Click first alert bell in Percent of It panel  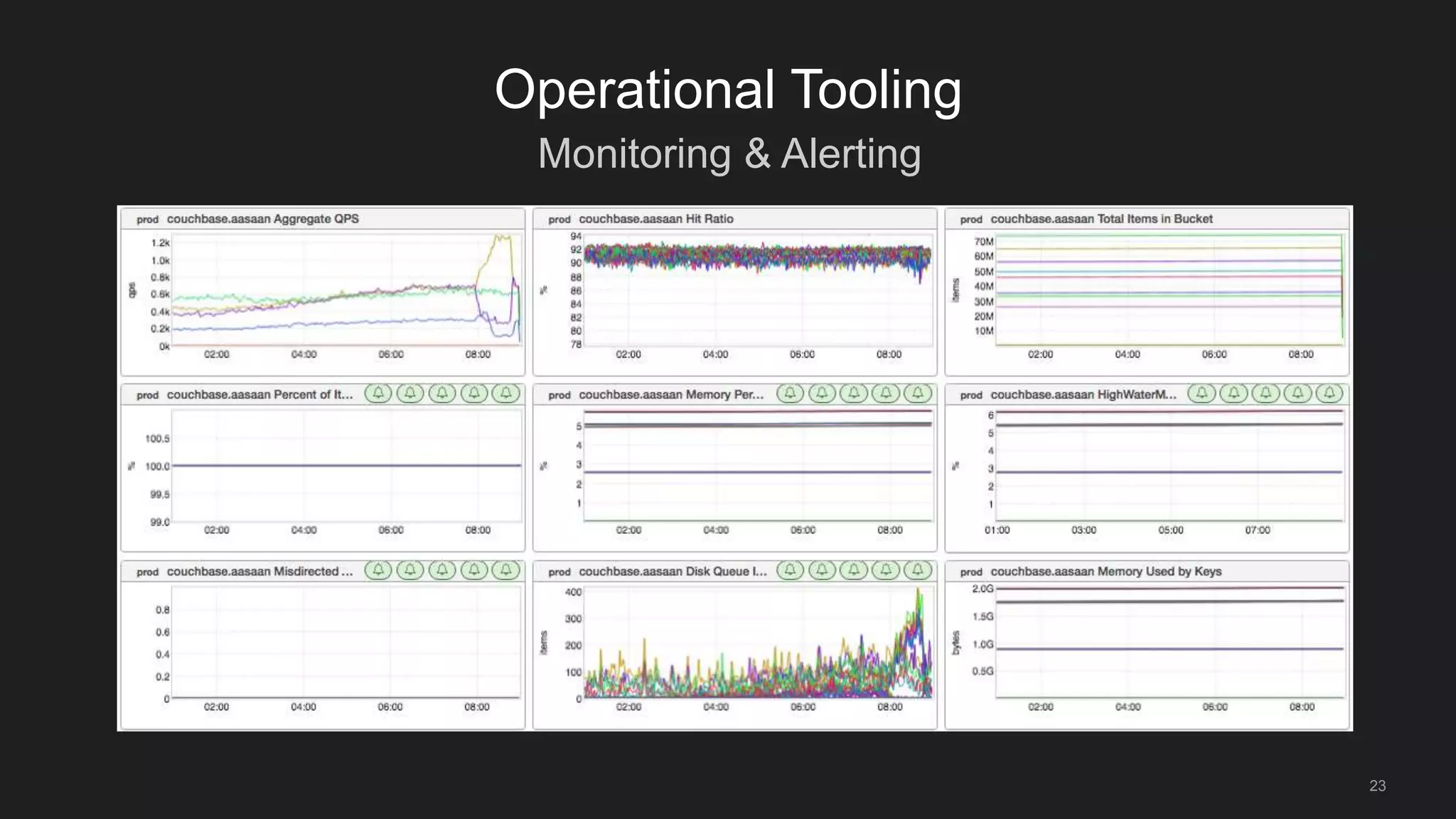378,393
